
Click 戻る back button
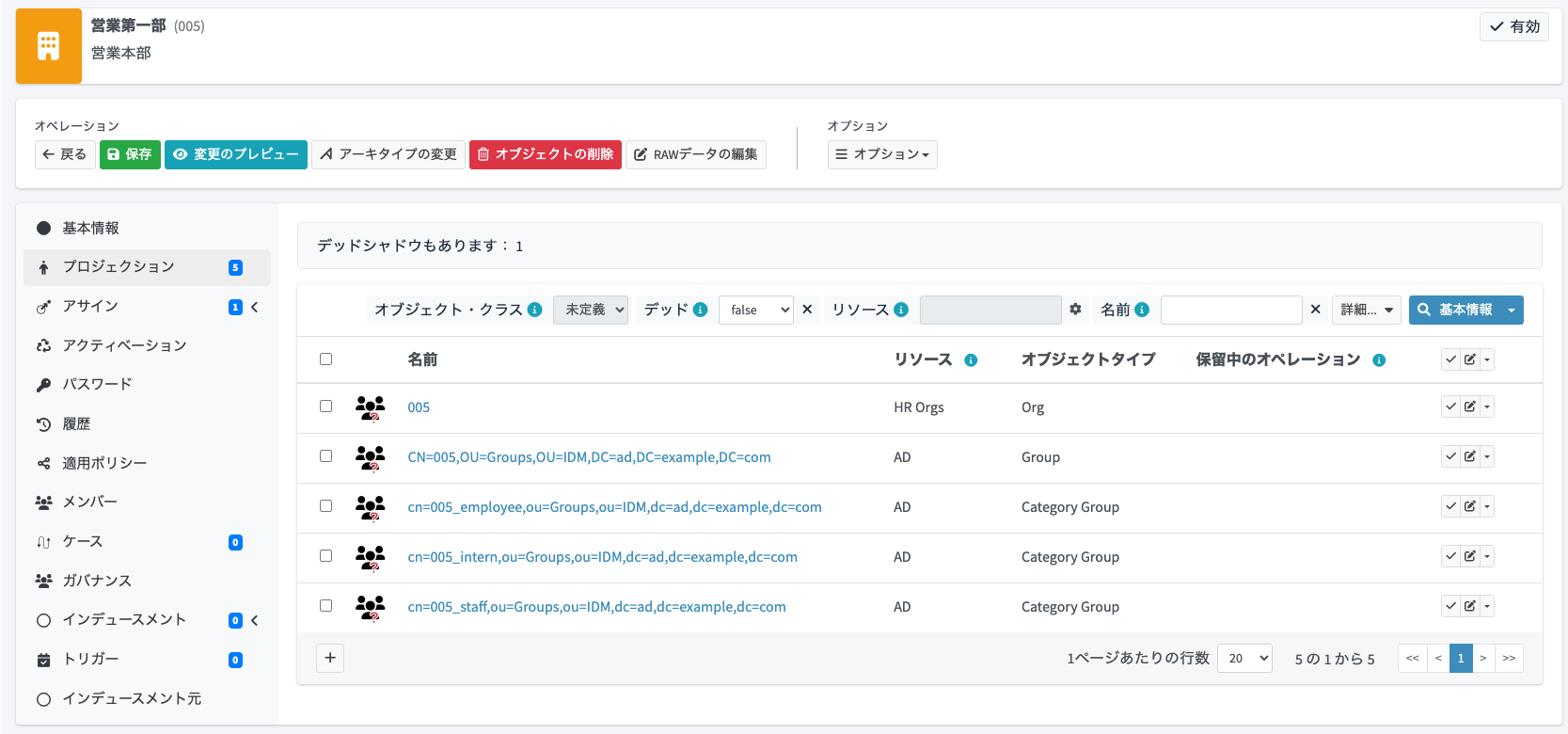point(65,154)
